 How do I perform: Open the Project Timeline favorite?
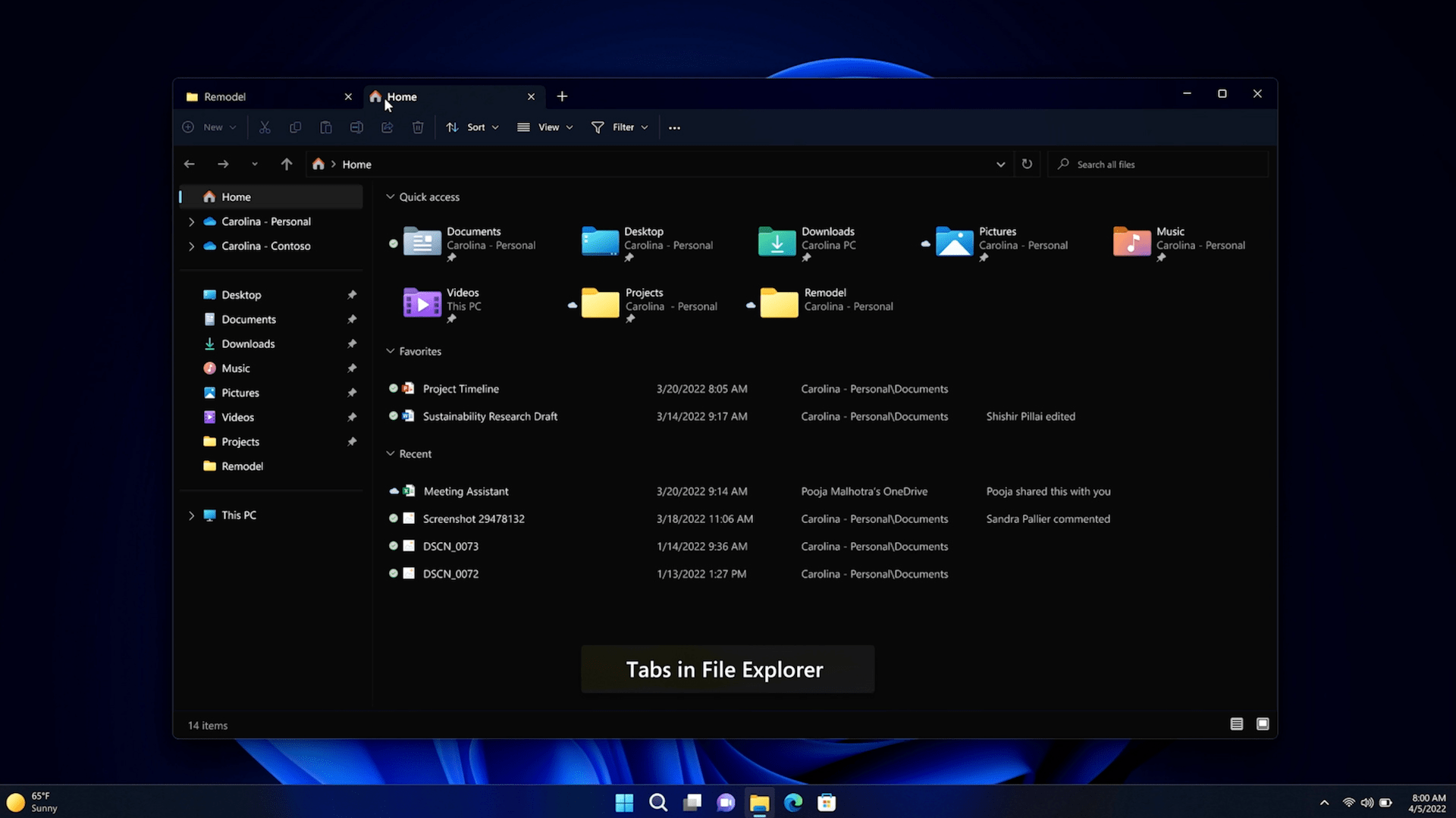461,388
